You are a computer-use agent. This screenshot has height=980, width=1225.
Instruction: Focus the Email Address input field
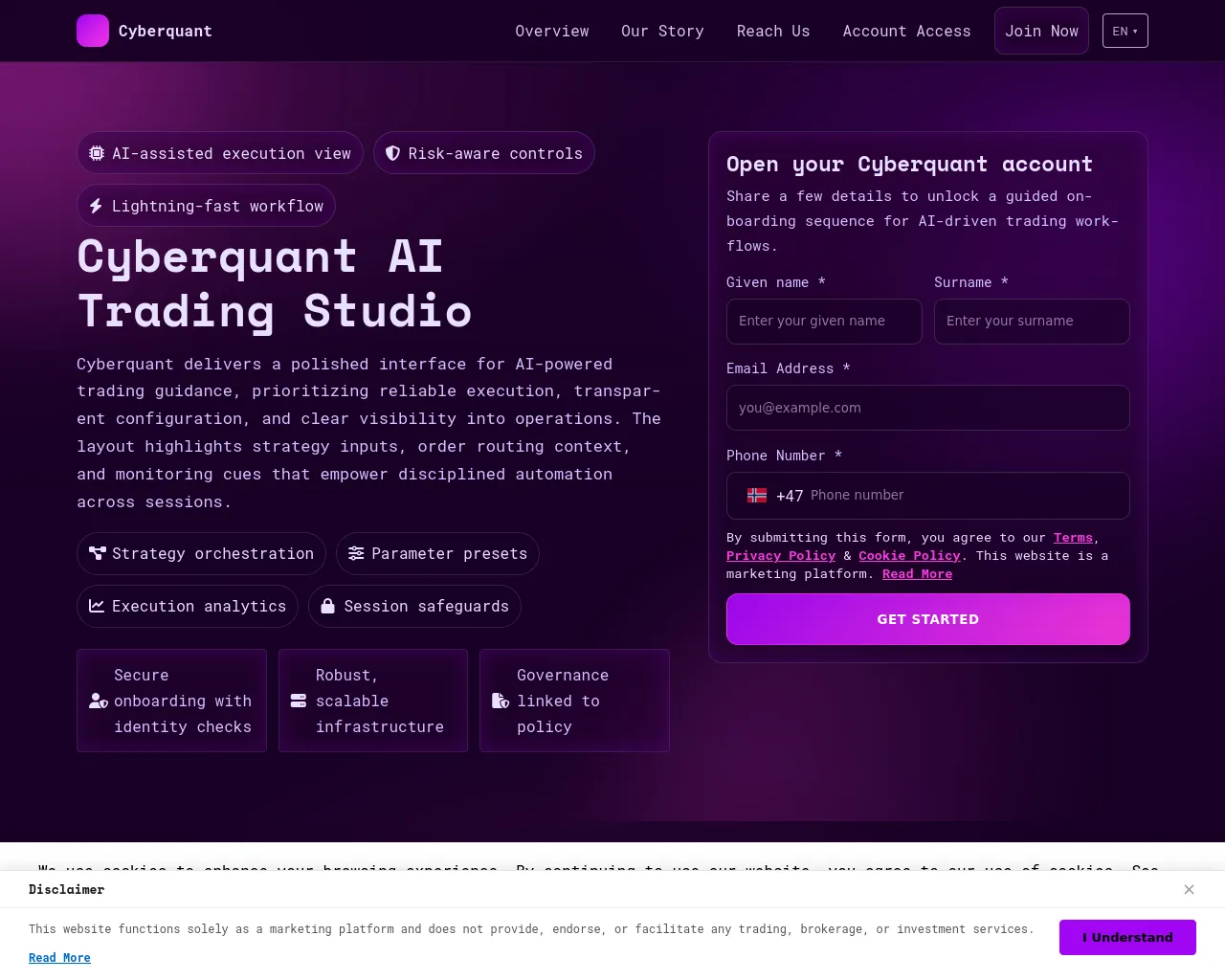[928, 408]
